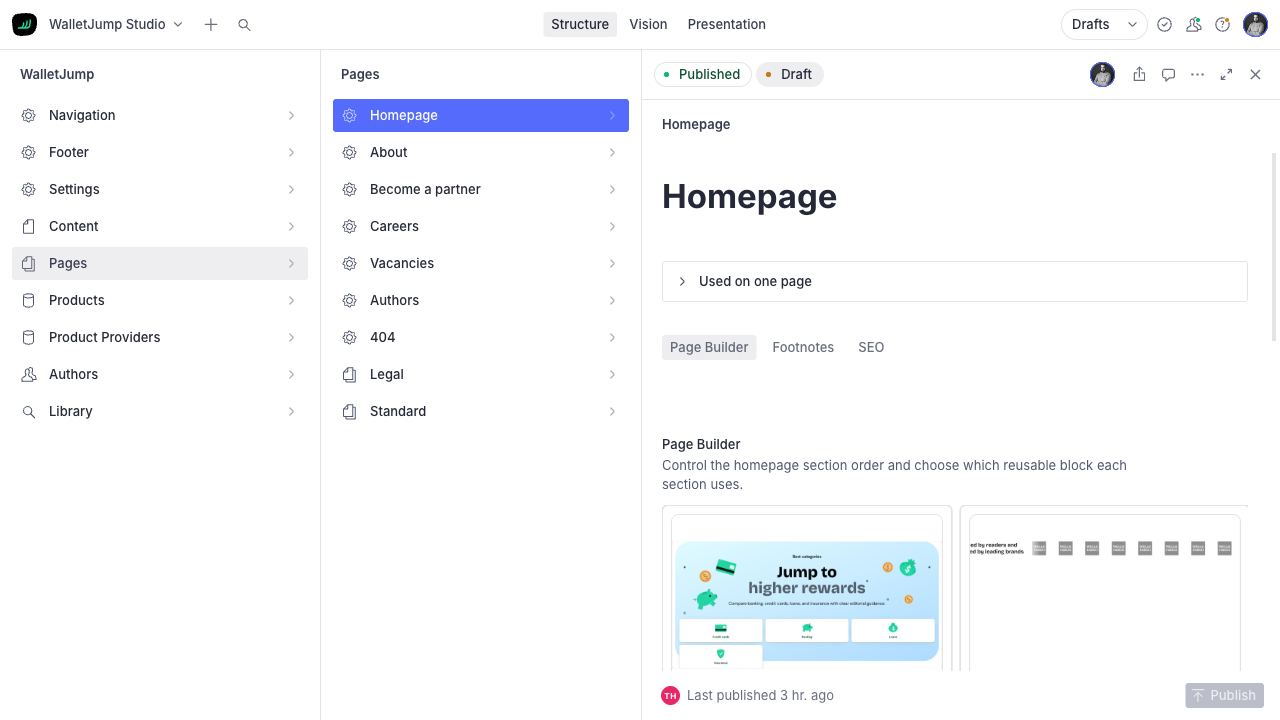Click the Careers gear icon
The image size is (1280, 720).
pyautogui.click(x=349, y=226)
